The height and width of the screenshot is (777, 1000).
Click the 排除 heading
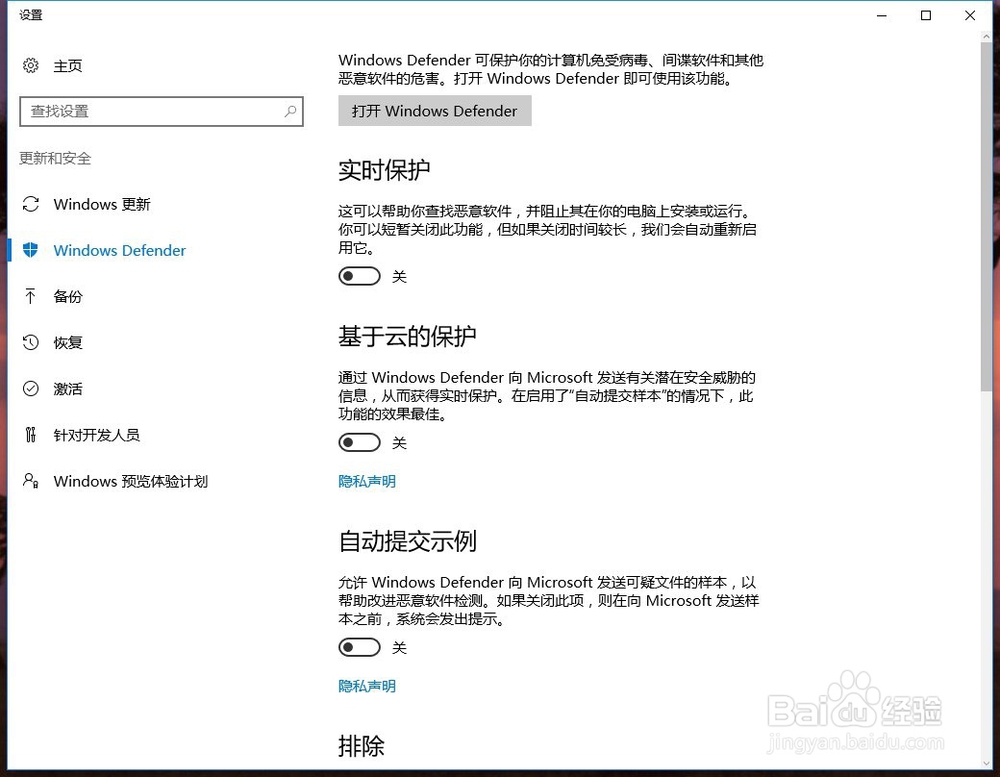(361, 746)
